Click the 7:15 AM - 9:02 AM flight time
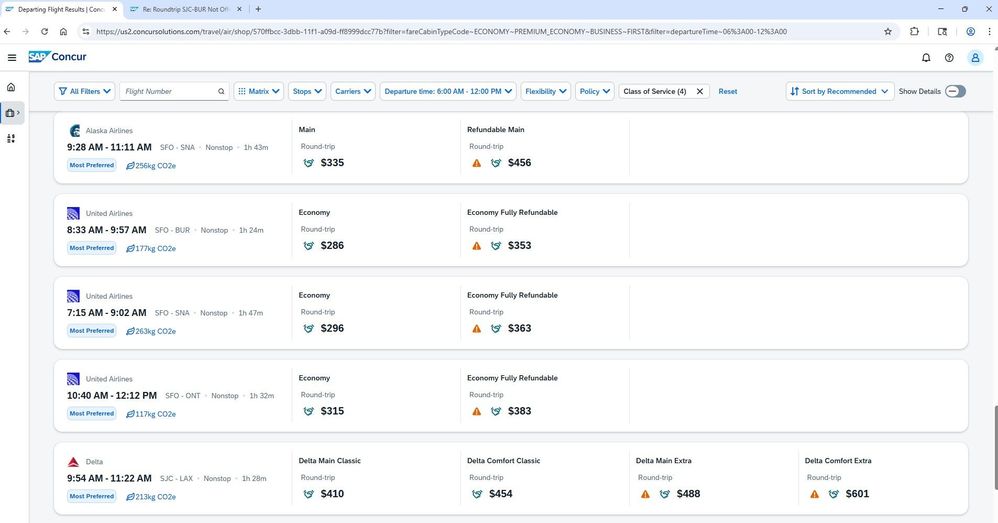The height and width of the screenshot is (523, 998). tap(106, 313)
